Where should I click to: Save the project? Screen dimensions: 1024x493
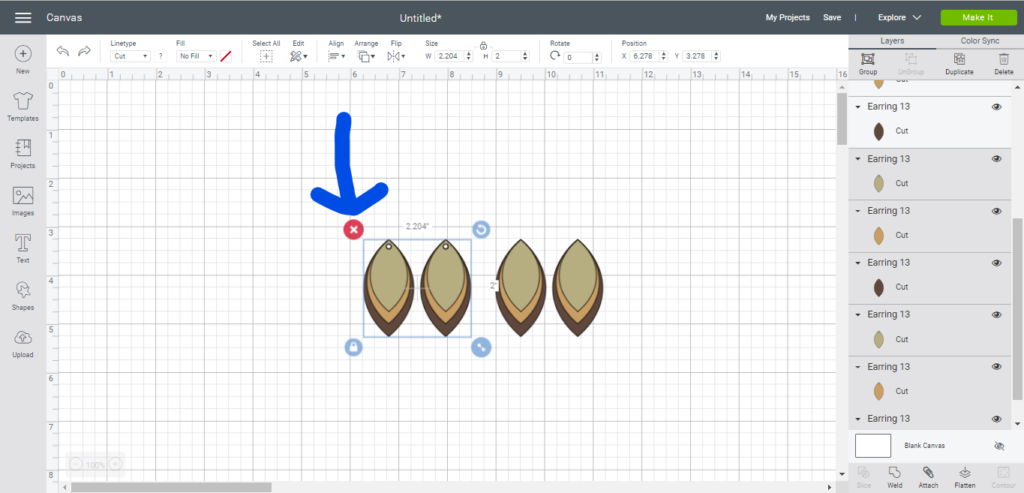tap(832, 18)
